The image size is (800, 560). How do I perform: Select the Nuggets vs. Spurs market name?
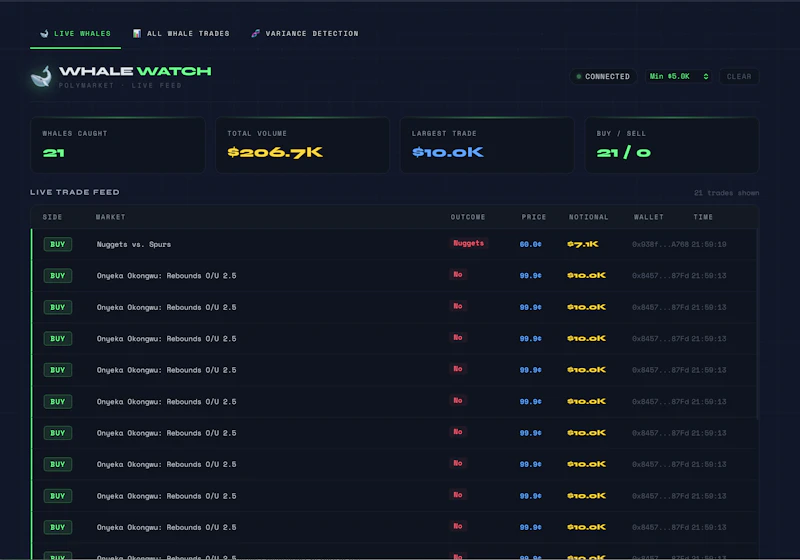click(x=134, y=244)
